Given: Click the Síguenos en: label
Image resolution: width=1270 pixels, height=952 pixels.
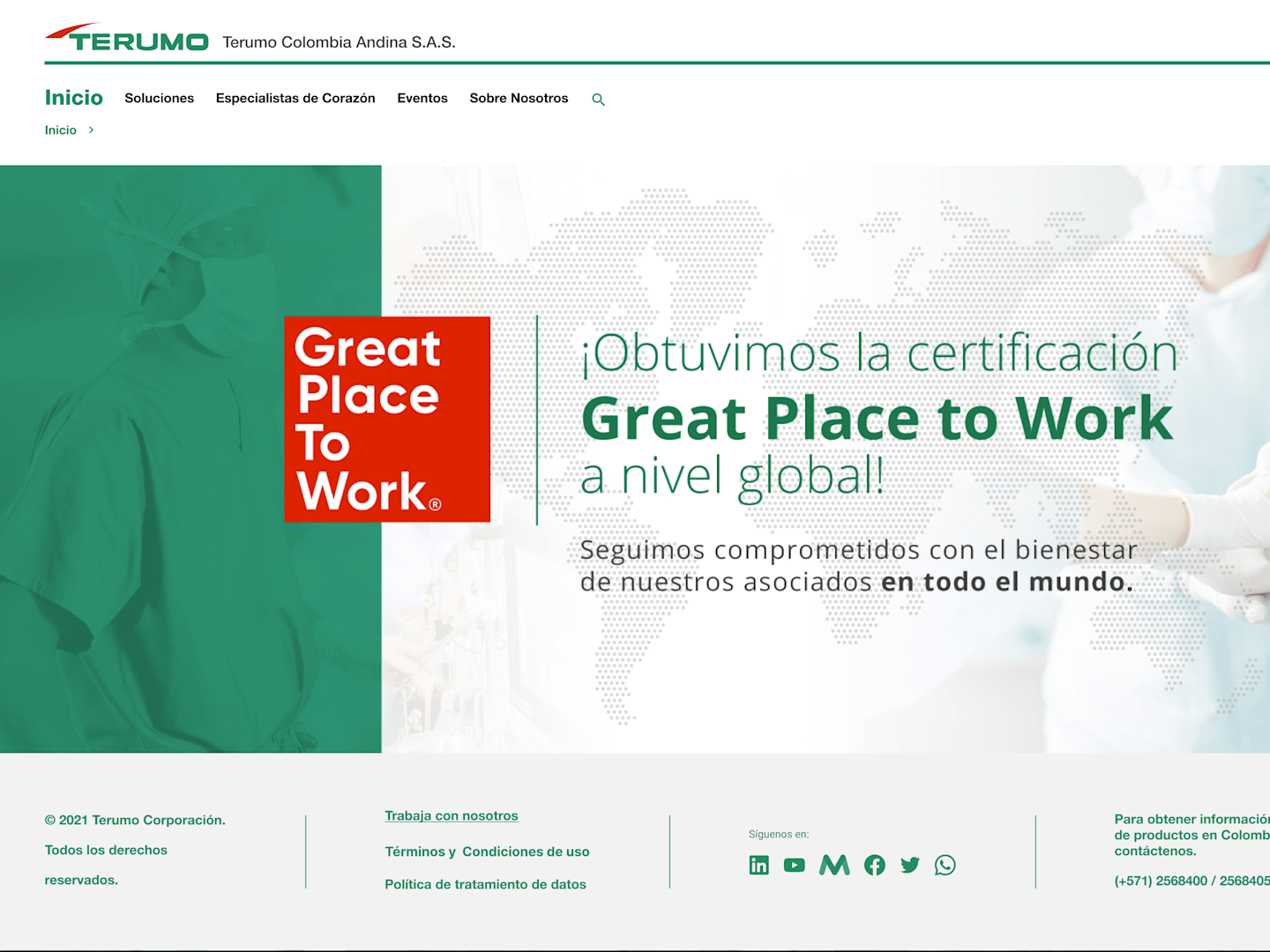Looking at the screenshot, I should click(x=779, y=834).
